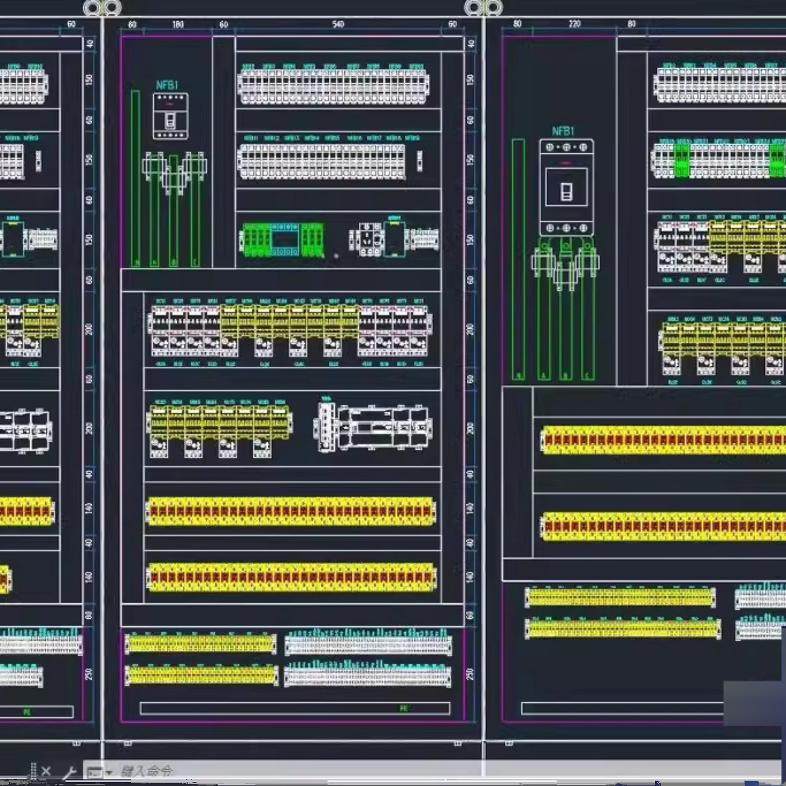Select the large white contactor block symbol
The height and width of the screenshot is (786, 786).
(374, 427)
